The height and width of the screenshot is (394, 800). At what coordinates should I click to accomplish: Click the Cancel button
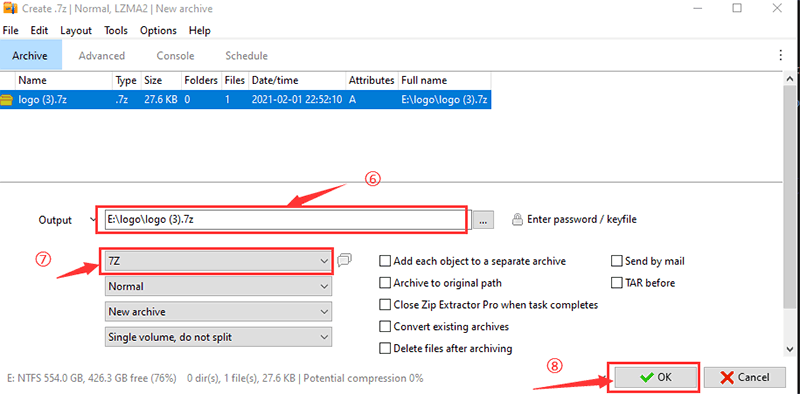744,377
